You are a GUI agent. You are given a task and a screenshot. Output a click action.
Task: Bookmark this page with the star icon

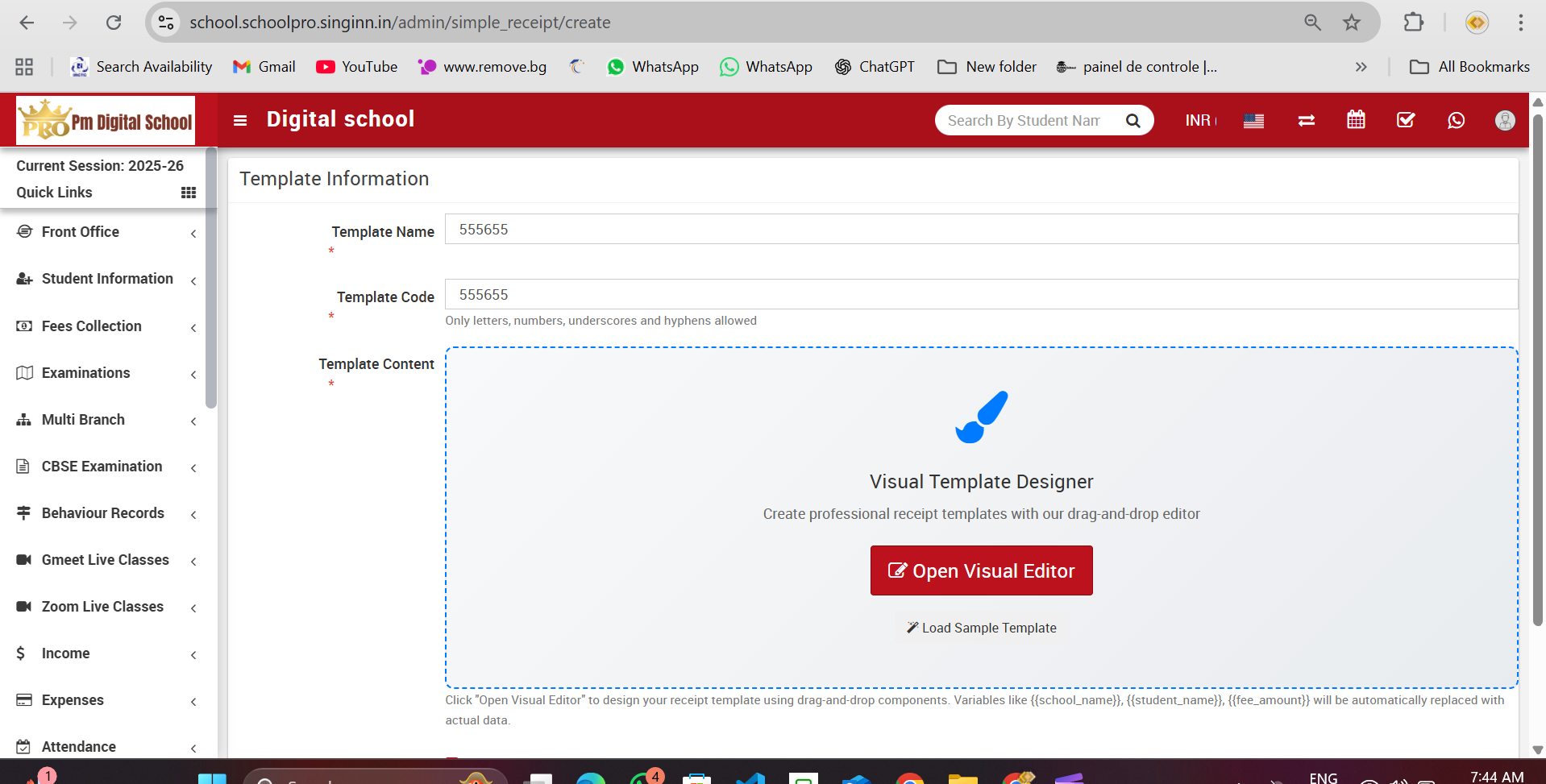click(1352, 23)
